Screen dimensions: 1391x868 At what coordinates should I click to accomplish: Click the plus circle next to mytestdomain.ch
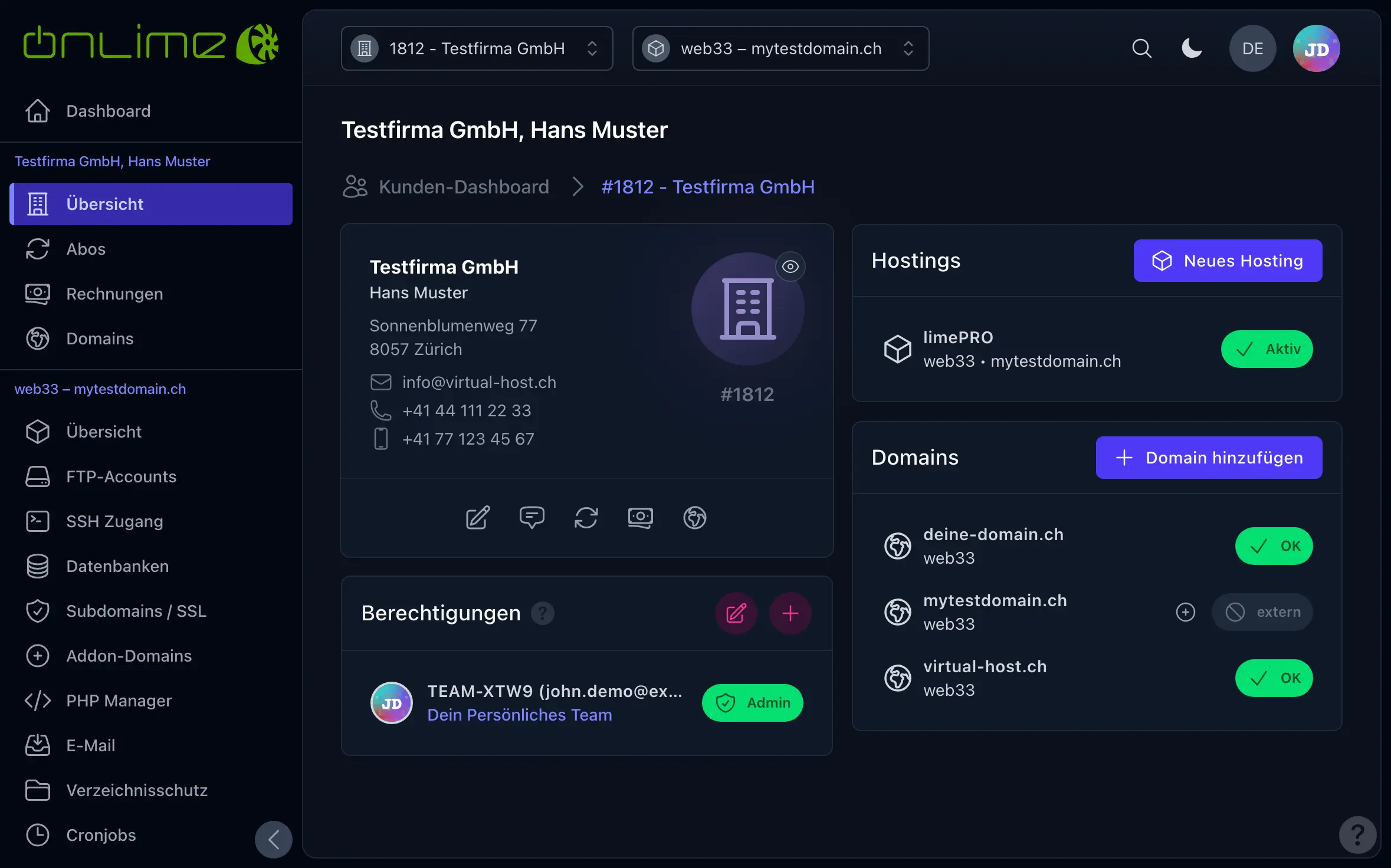(x=1185, y=612)
